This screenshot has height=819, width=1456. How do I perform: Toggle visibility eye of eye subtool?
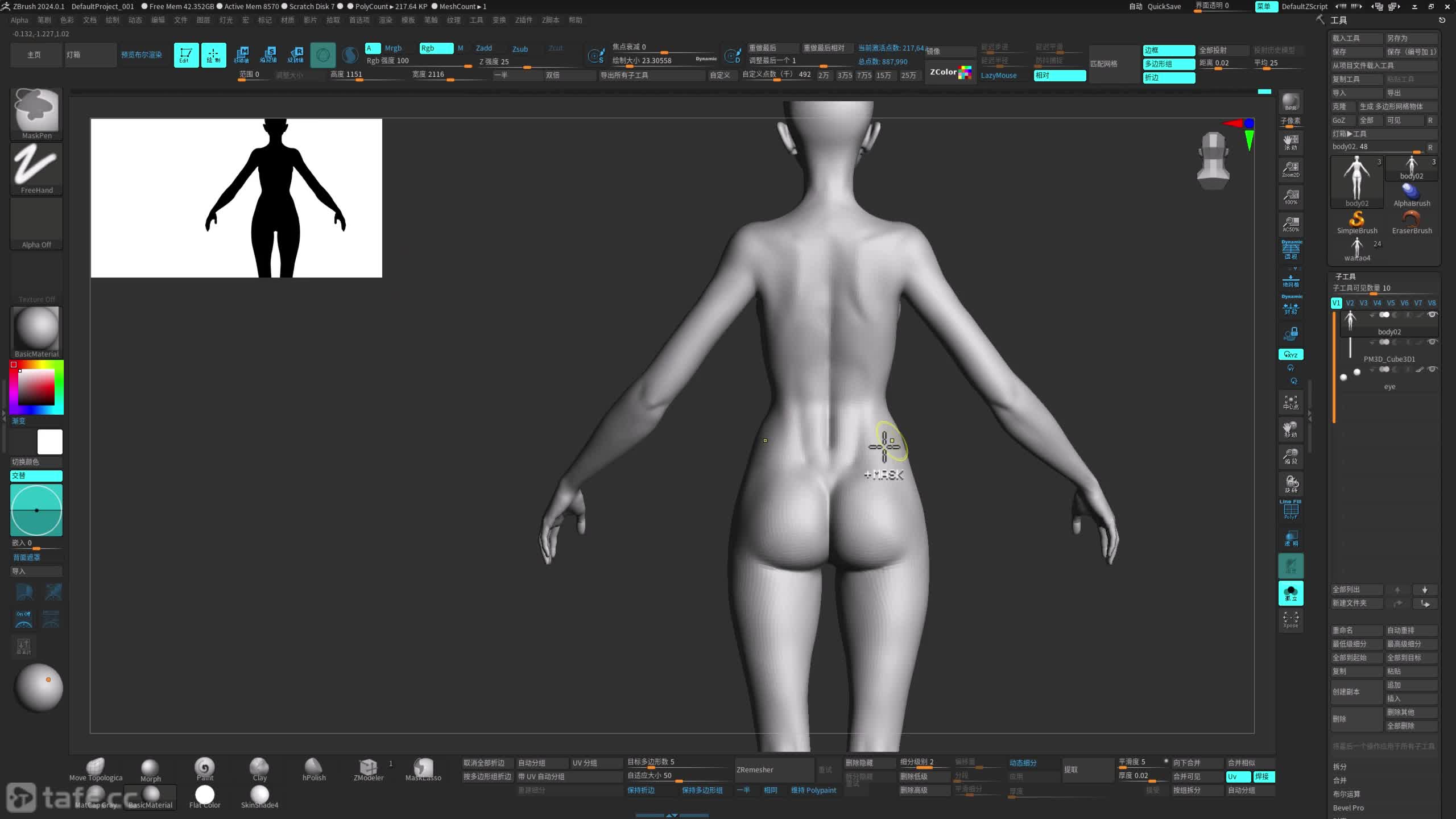(x=1432, y=369)
